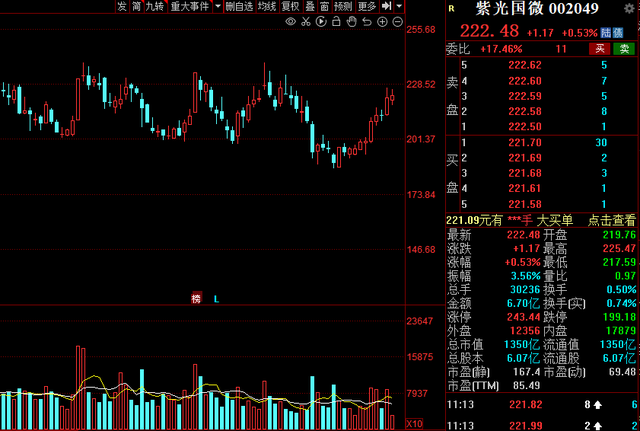Click the 总手 value 30236

(525, 290)
